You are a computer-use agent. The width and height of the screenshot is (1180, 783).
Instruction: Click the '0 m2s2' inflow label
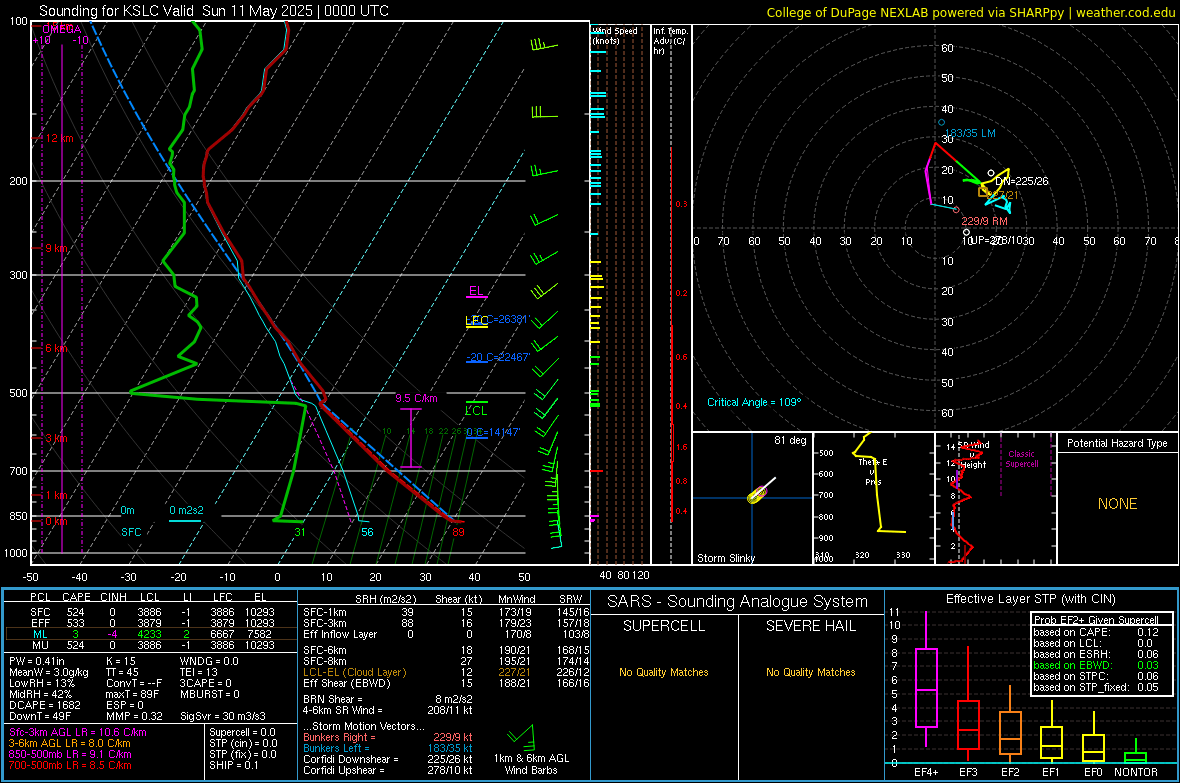coord(186,510)
